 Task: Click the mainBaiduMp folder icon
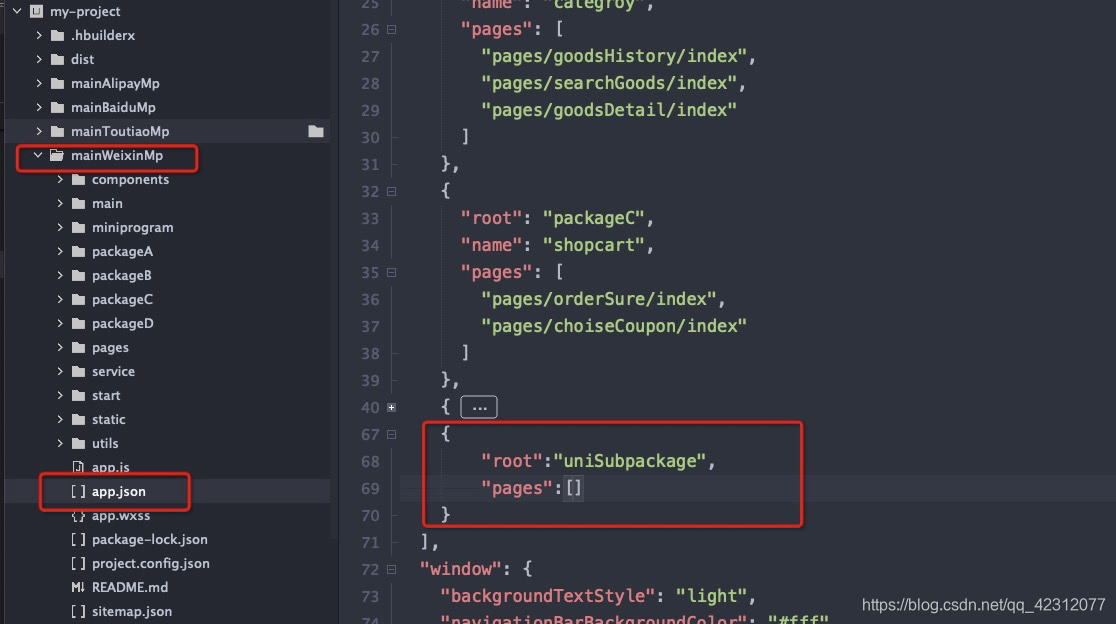coord(58,107)
